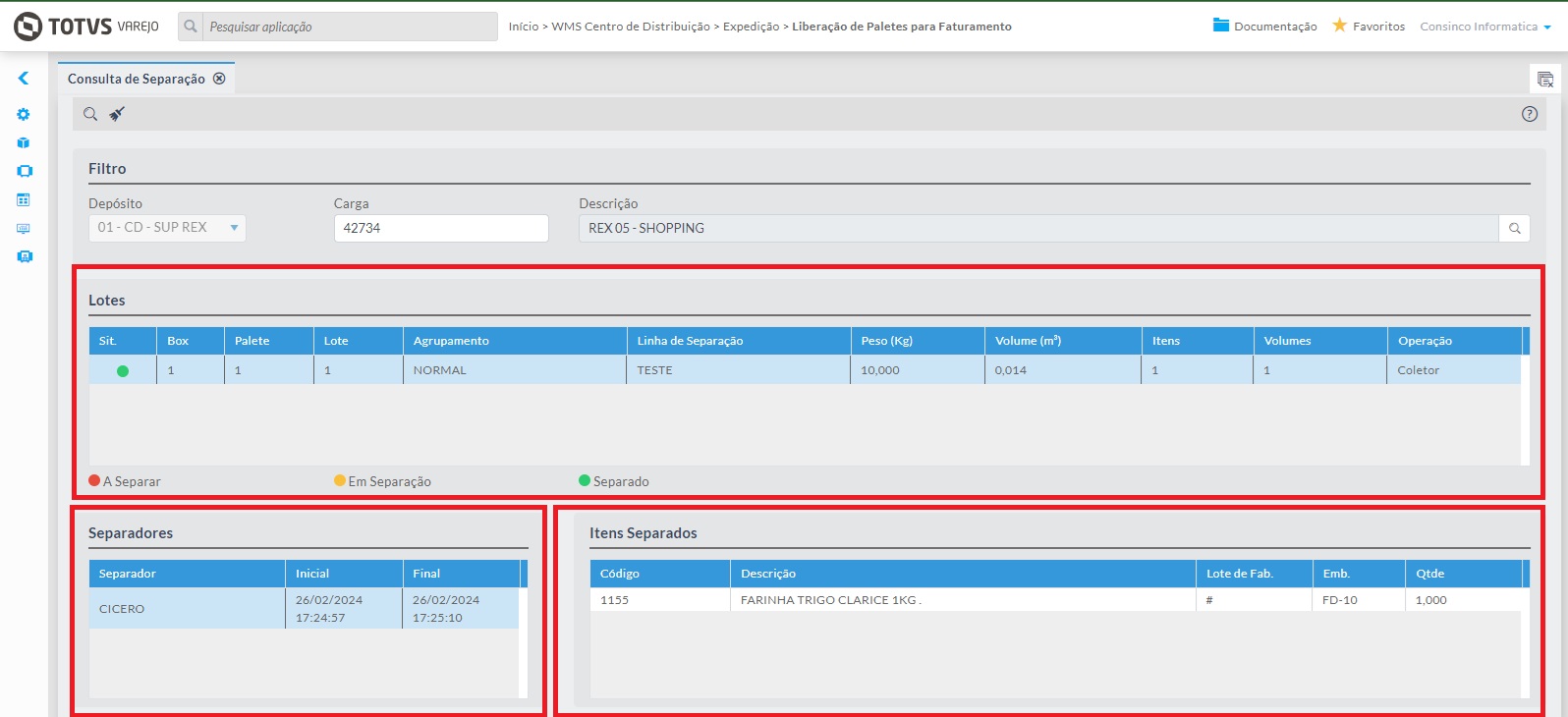Open the last sidebar kiosk icon
The width and height of the screenshot is (1568, 717).
24,256
